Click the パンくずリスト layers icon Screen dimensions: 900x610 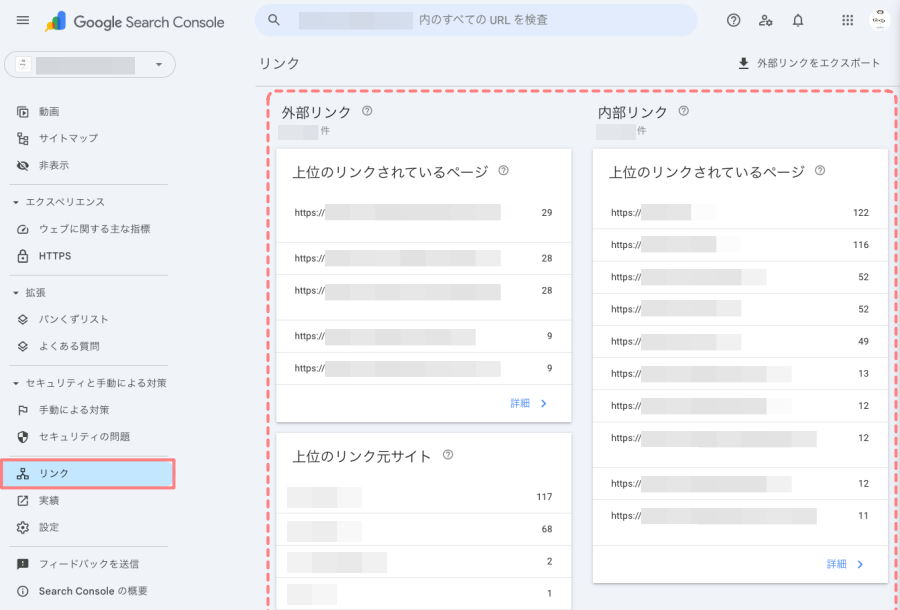pos(22,320)
